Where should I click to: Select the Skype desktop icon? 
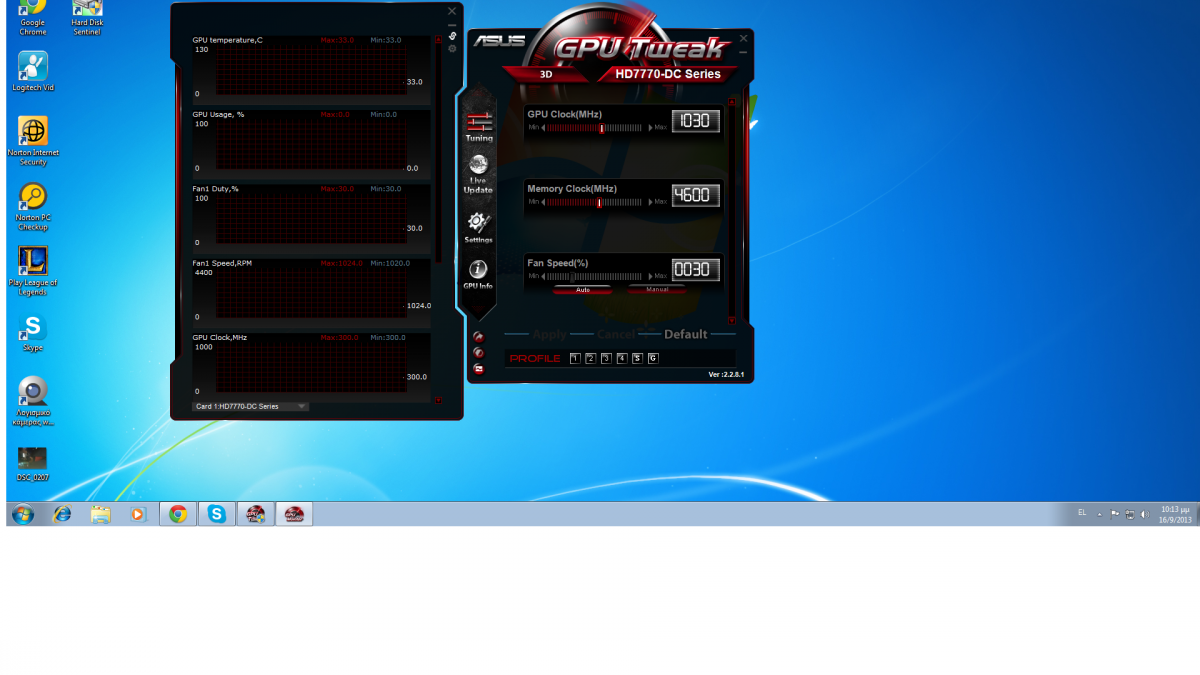(x=33, y=333)
